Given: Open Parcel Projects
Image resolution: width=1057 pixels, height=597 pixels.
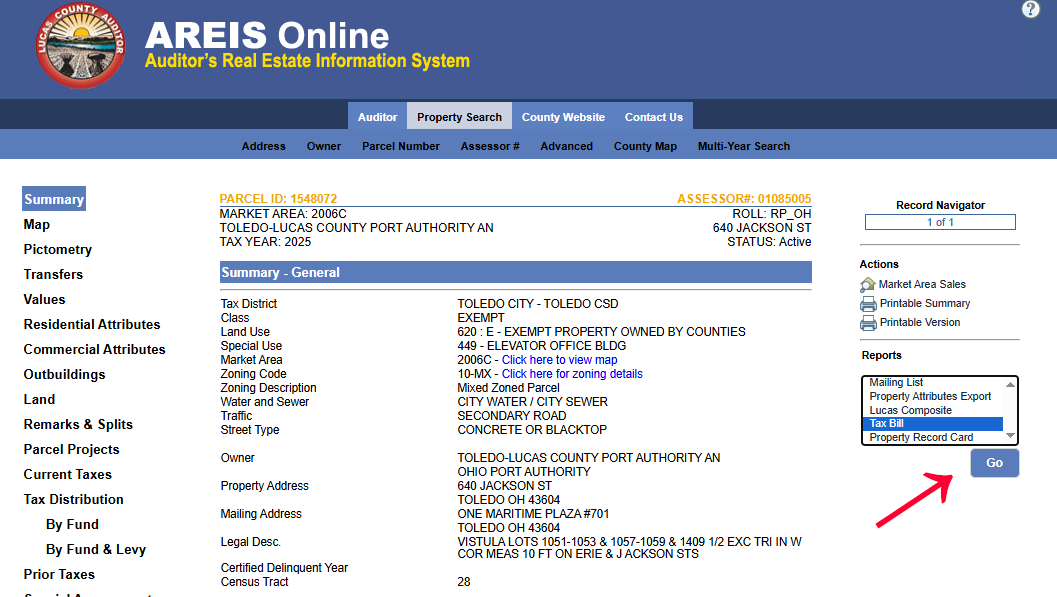Looking at the screenshot, I should point(71,449).
